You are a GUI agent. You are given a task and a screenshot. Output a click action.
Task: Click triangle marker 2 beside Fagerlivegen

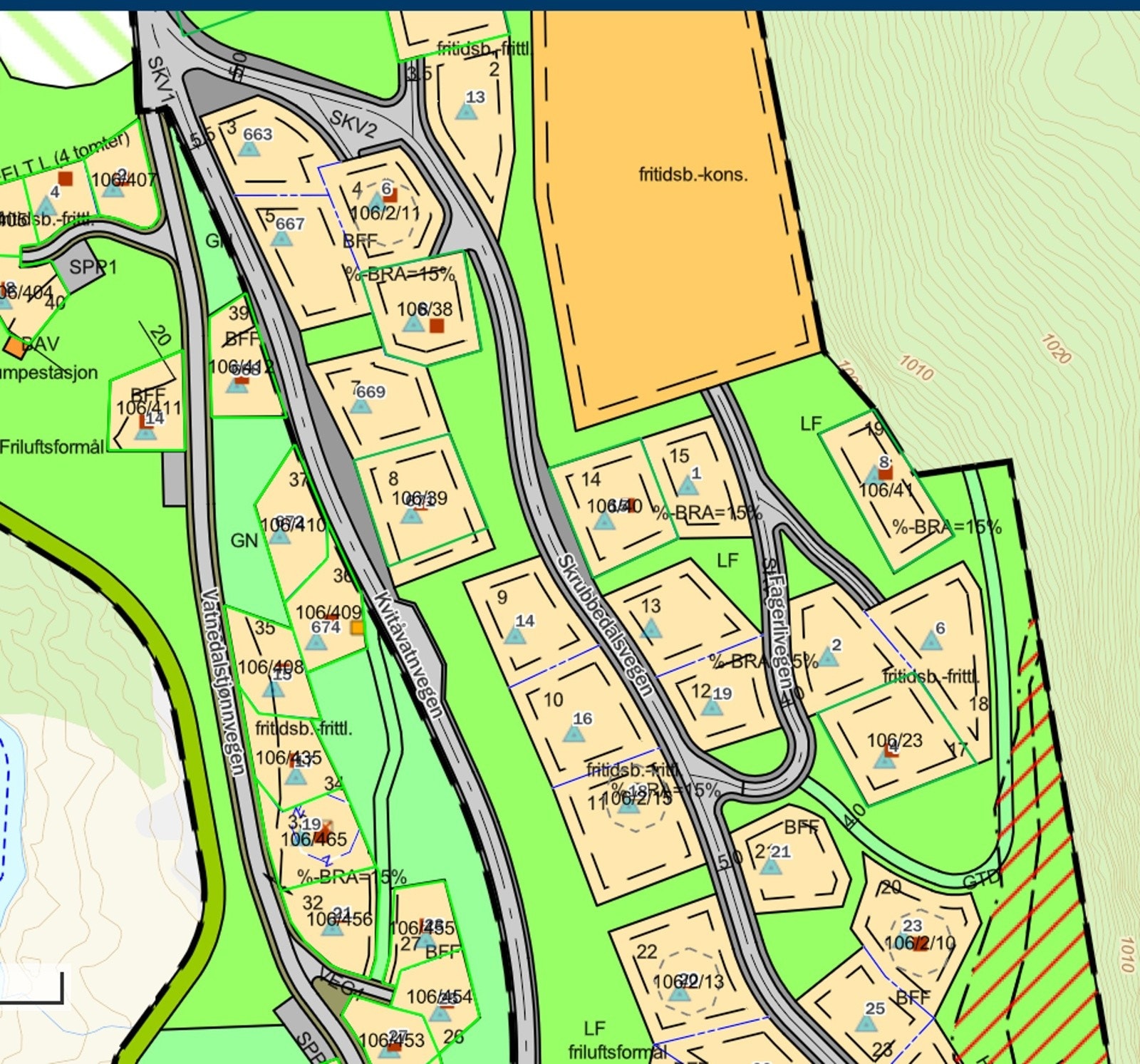(x=826, y=656)
